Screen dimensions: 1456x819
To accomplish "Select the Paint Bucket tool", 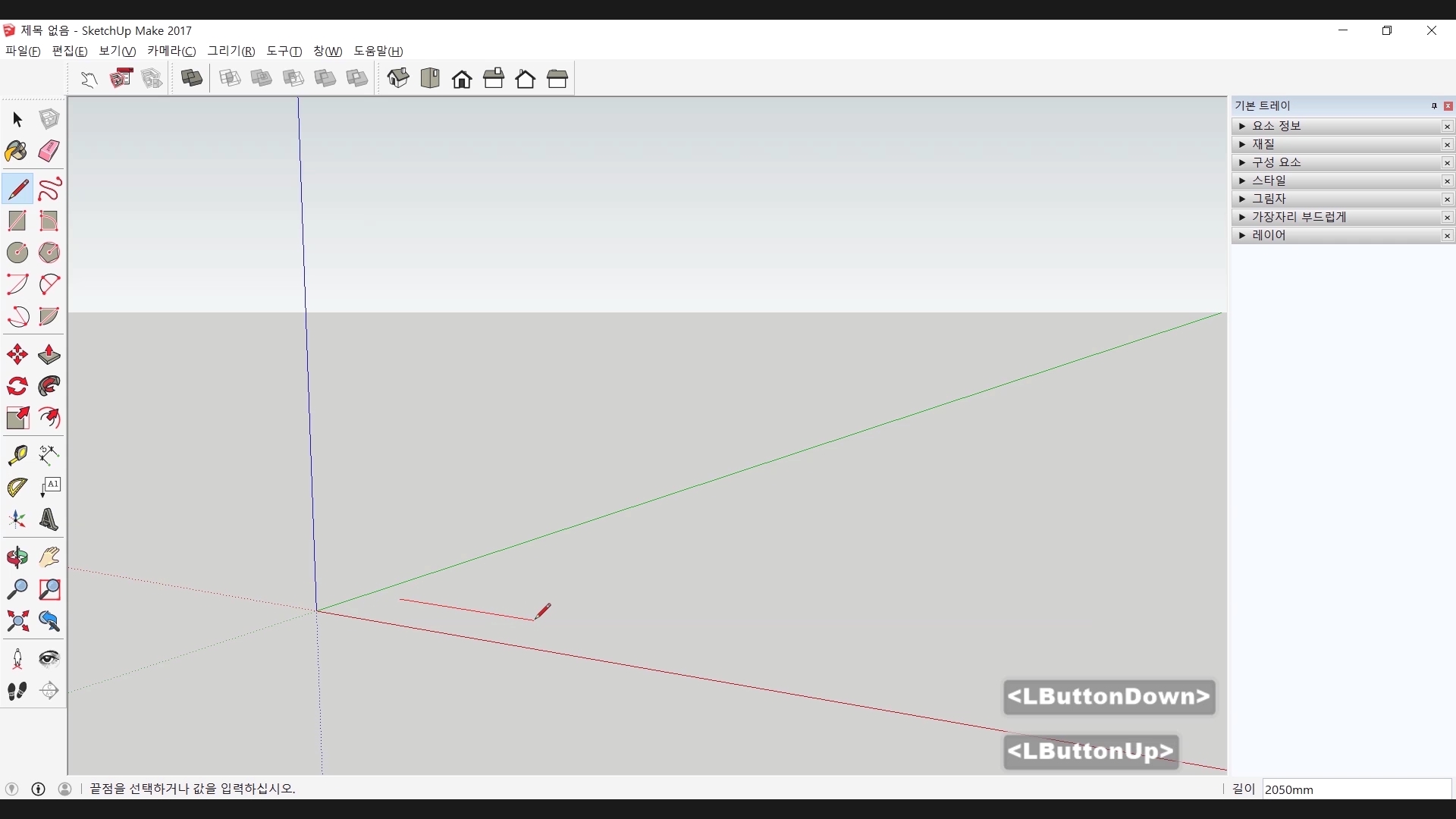I will (x=17, y=151).
